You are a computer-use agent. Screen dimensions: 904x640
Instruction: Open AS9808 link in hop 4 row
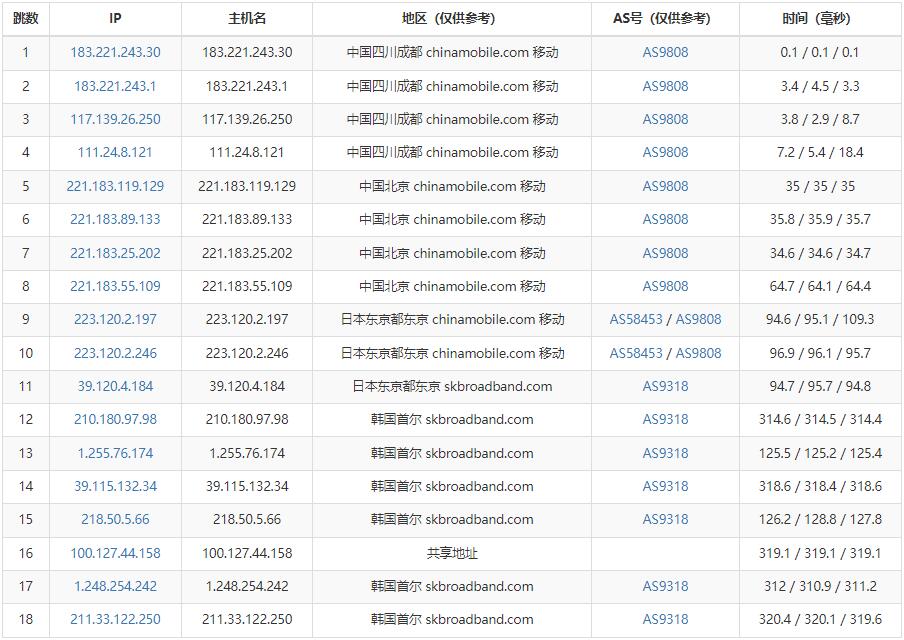tap(665, 152)
